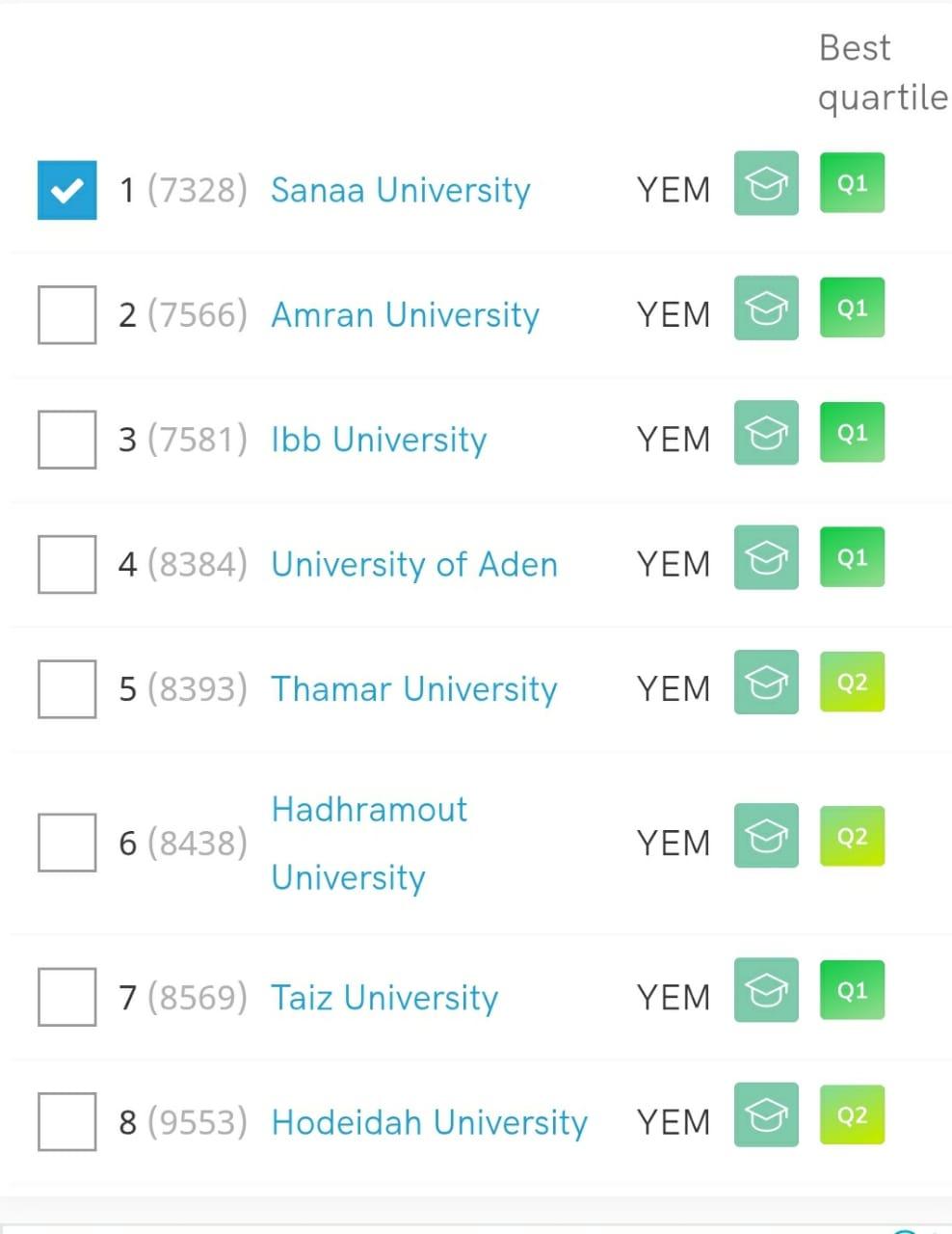Click graduation cap icon in Hodeidah University row
The width and height of the screenshot is (952, 1234).
(x=766, y=1114)
